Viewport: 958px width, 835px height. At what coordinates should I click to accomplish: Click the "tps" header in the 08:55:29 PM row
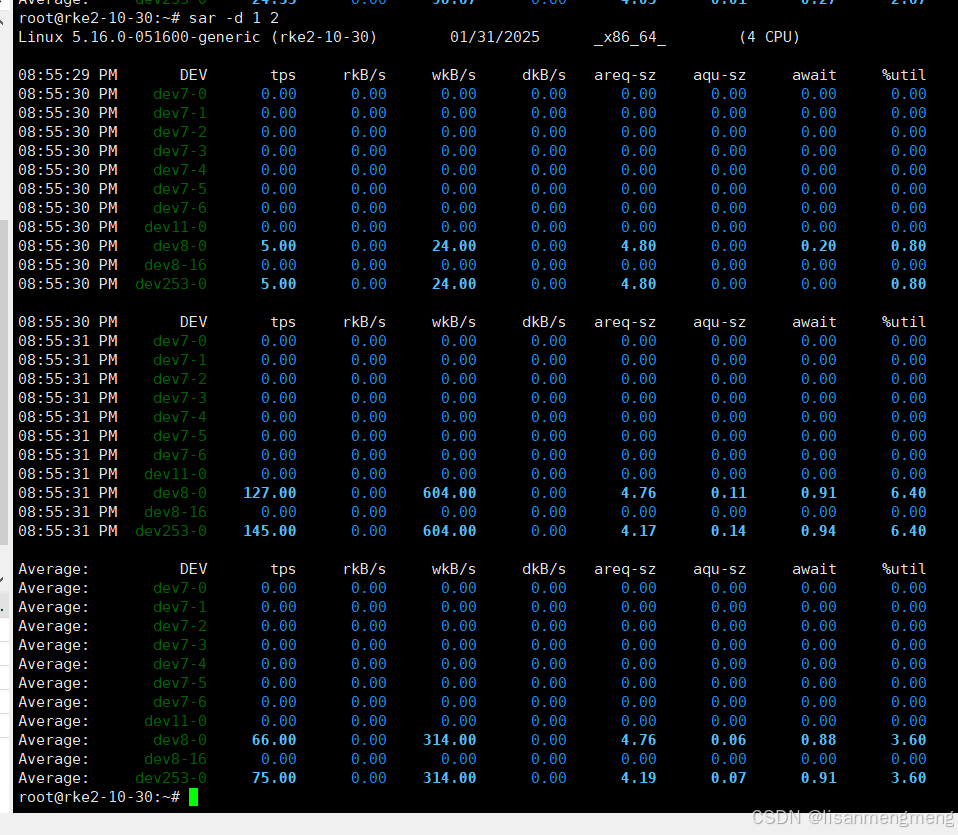pyautogui.click(x=283, y=75)
